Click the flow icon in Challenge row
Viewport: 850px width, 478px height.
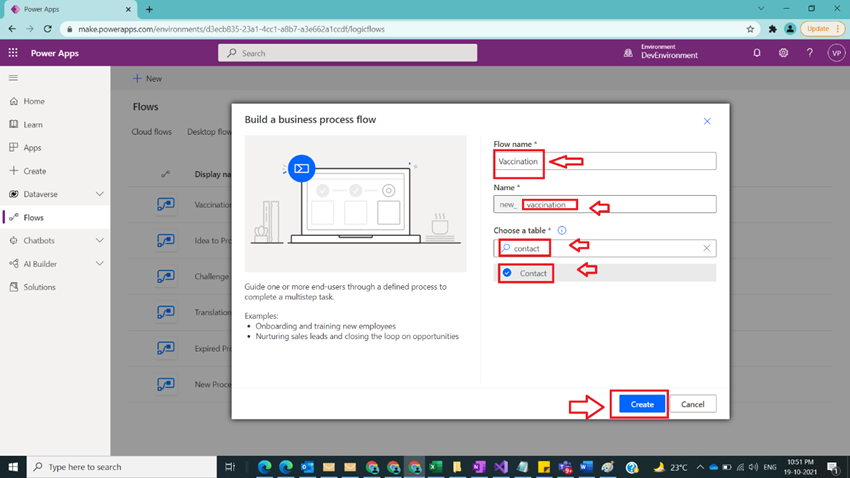[x=166, y=276]
